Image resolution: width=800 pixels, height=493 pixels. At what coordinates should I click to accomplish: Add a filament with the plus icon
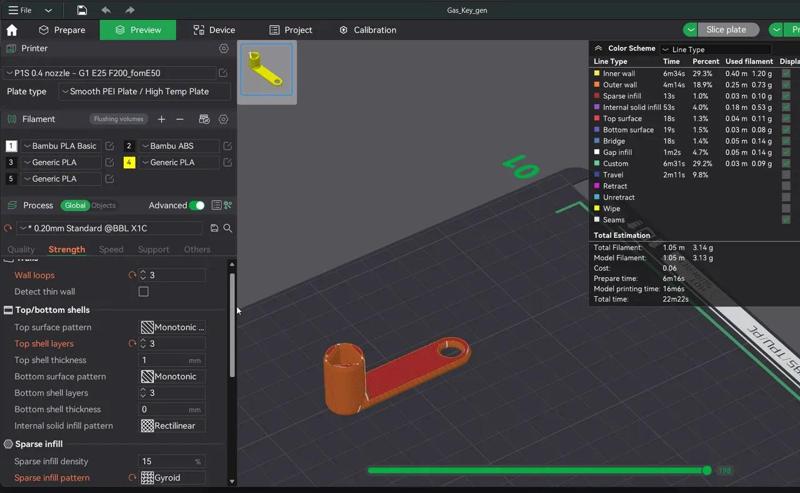(162, 119)
